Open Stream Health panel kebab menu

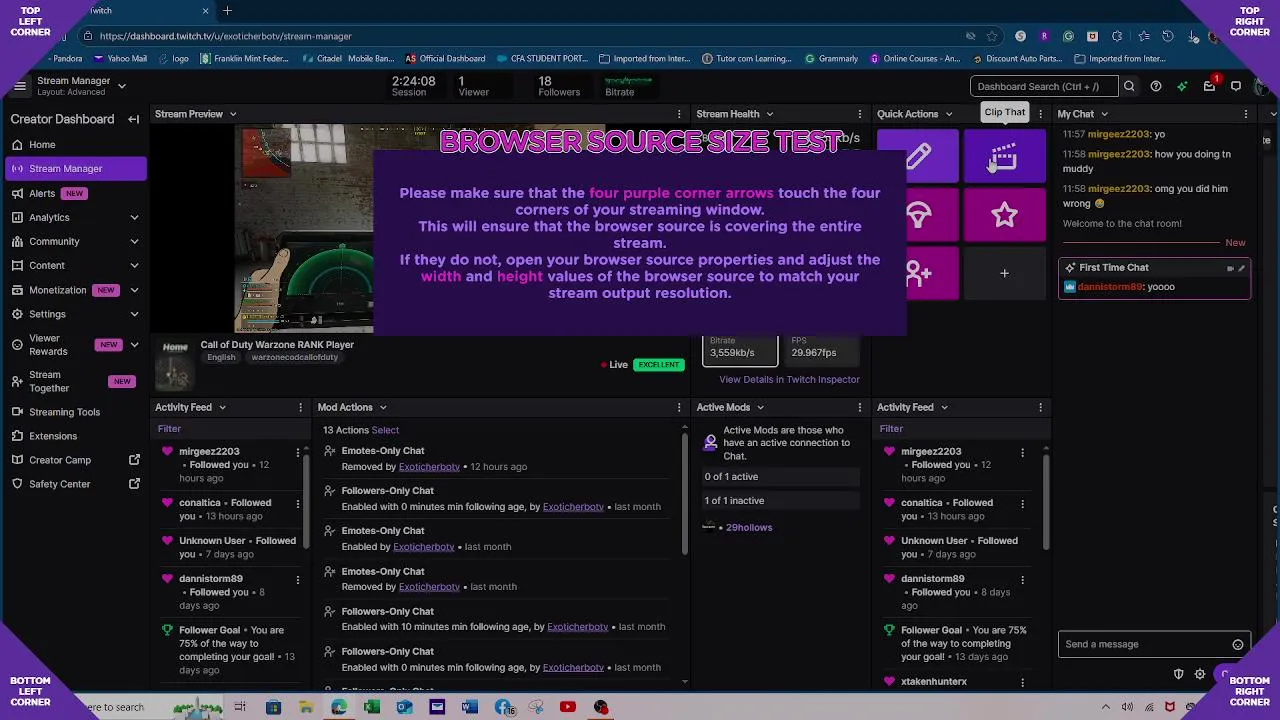[x=860, y=114]
